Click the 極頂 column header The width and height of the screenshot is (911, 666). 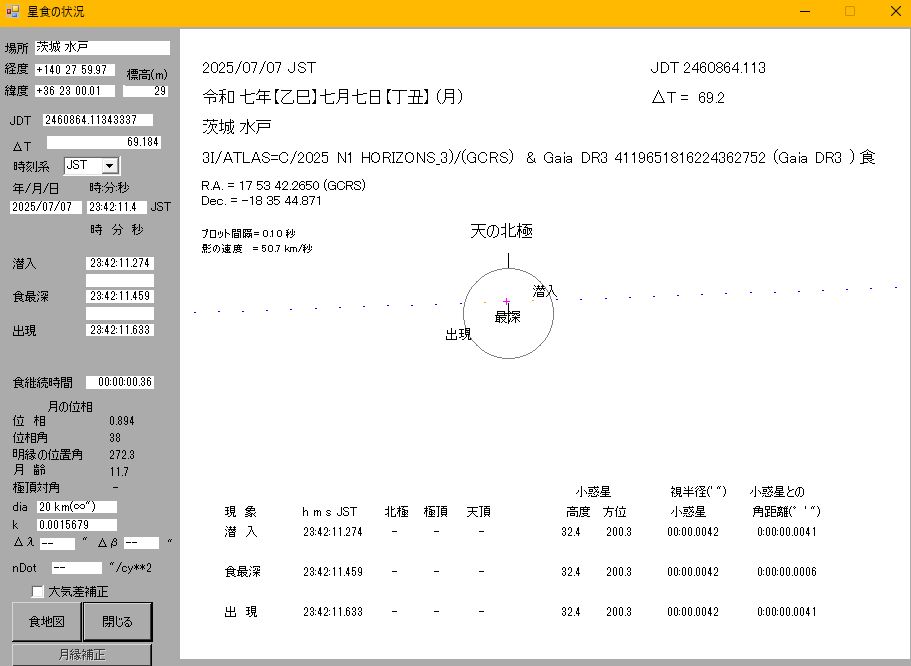coord(436,512)
